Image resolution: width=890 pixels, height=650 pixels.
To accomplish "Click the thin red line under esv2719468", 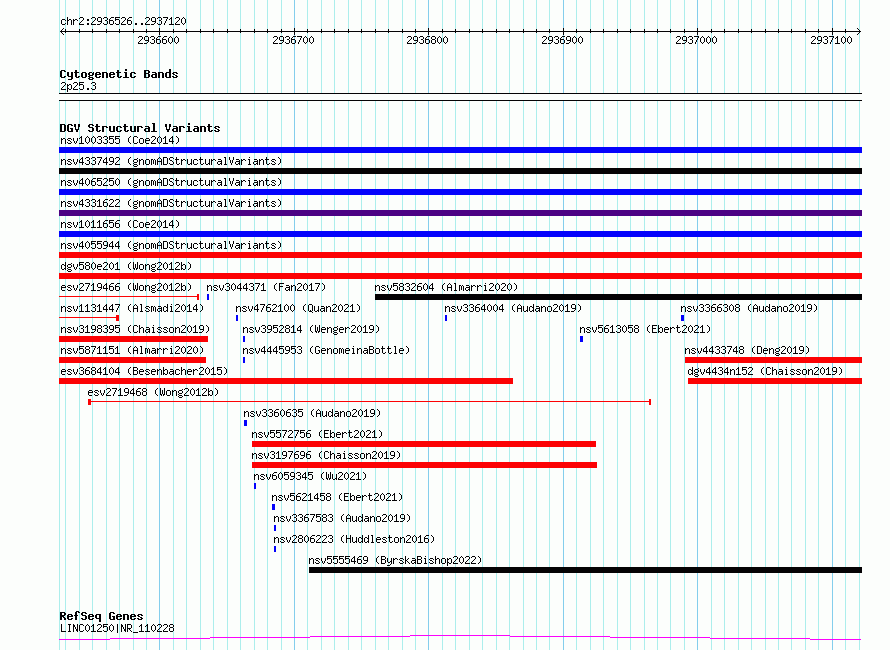I will click(370, 402).
